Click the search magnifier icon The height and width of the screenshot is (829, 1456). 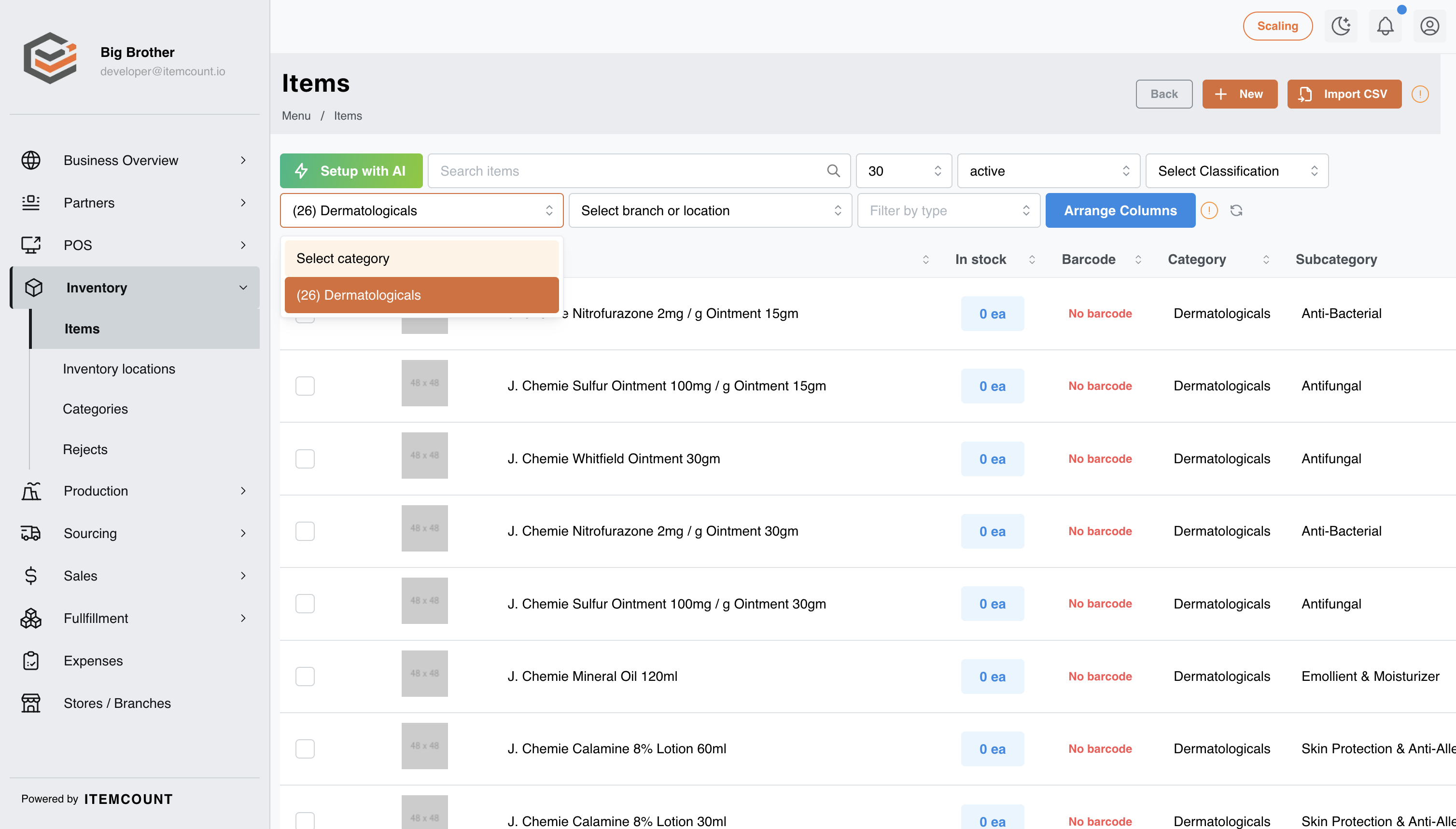point(833,171)
